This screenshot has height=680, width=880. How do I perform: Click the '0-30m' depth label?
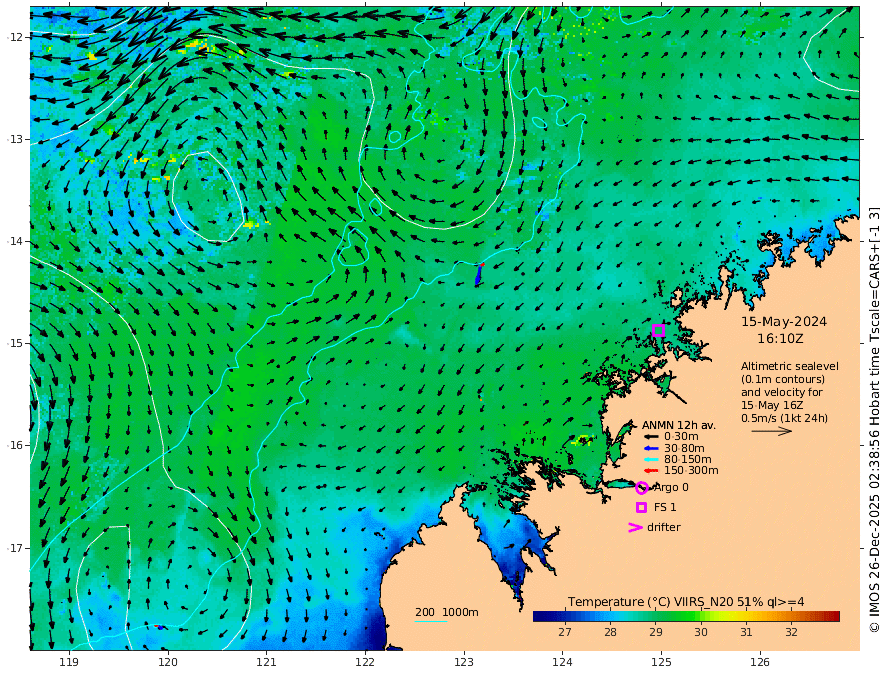tap(681, 437)
